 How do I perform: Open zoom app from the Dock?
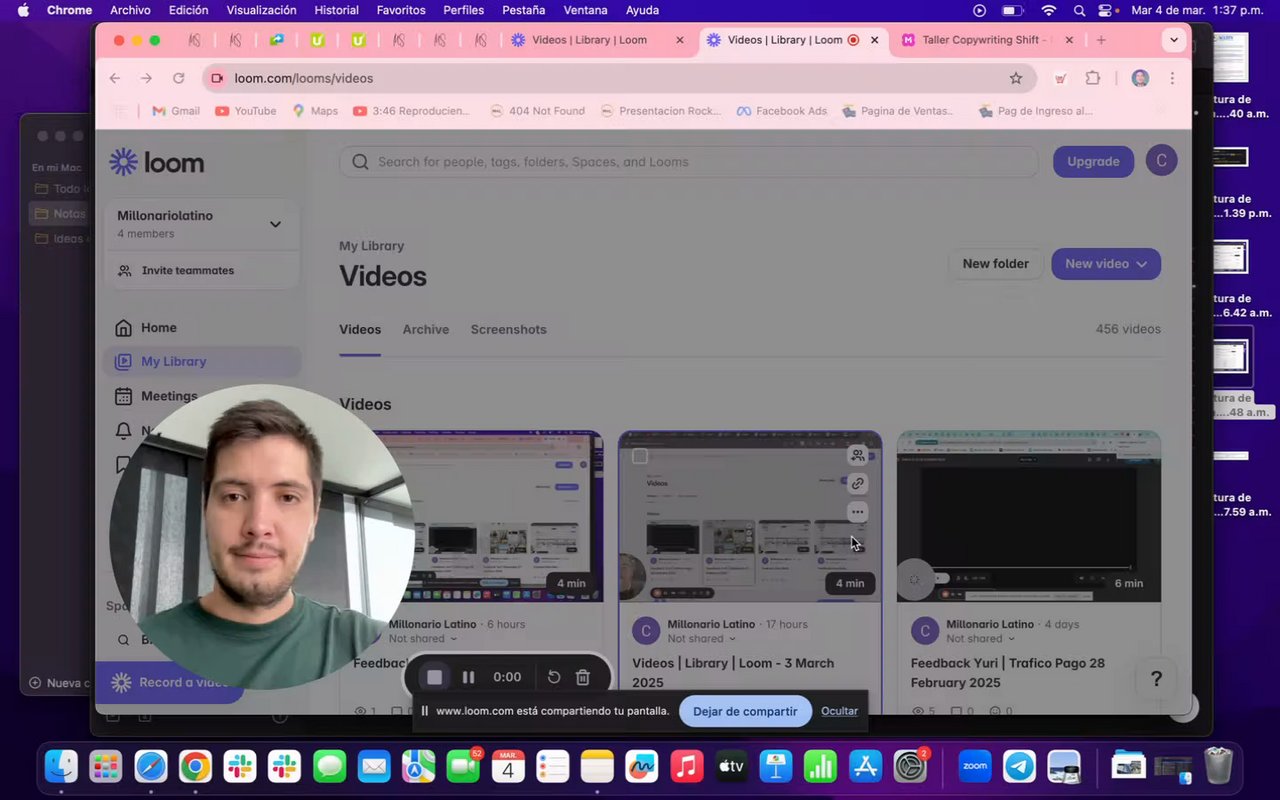point(975,767)
